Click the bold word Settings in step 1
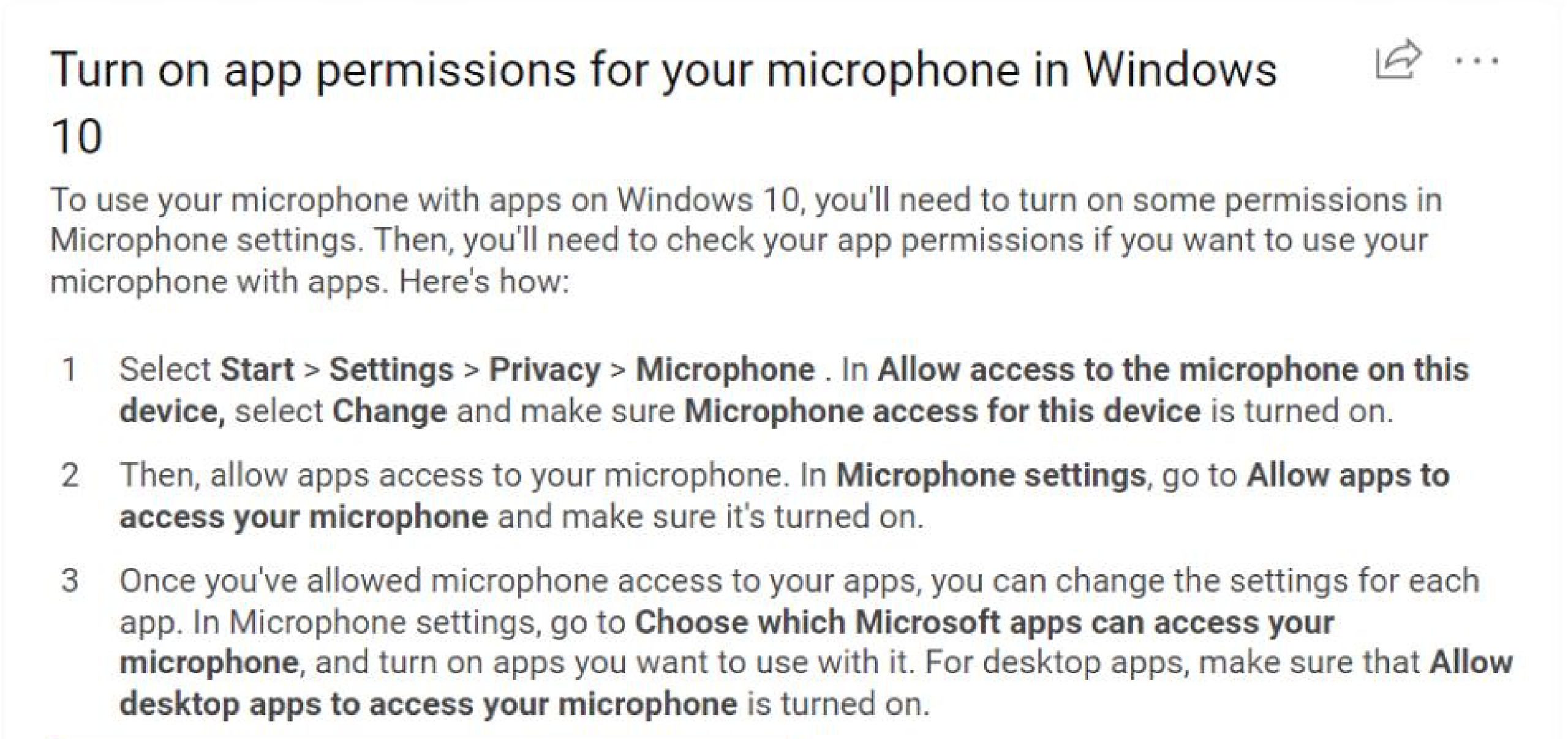The image size is (1568, 739). tap(391, 370)
